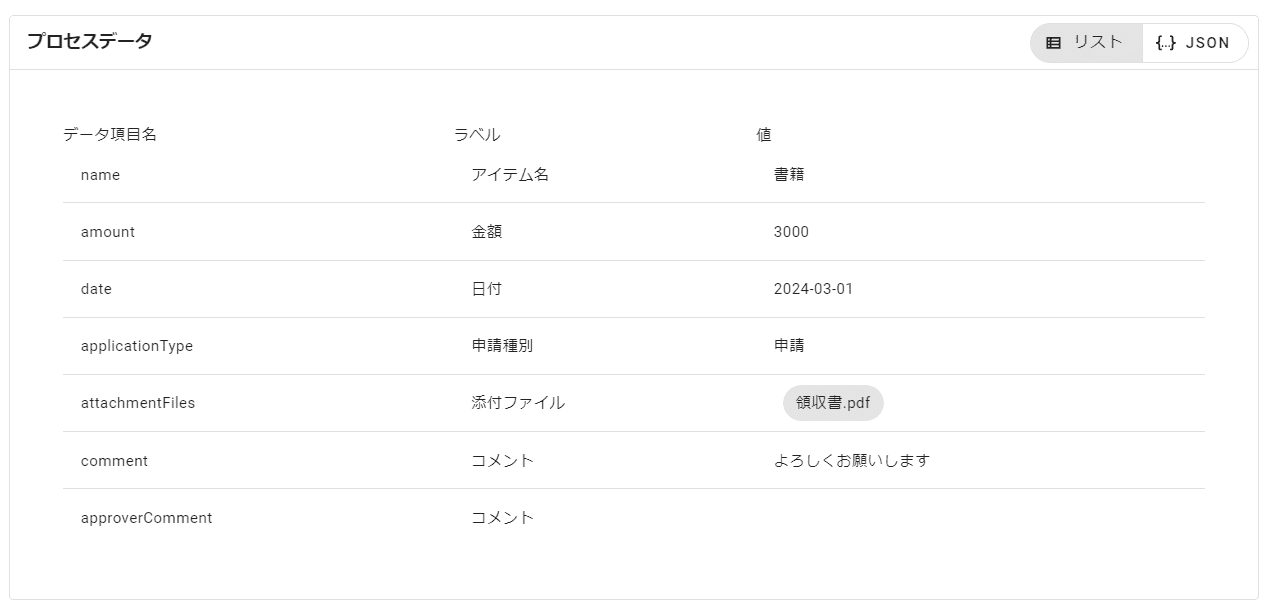
Task: Click the よろしくお願いします comment value
Action: pos(851,461)
